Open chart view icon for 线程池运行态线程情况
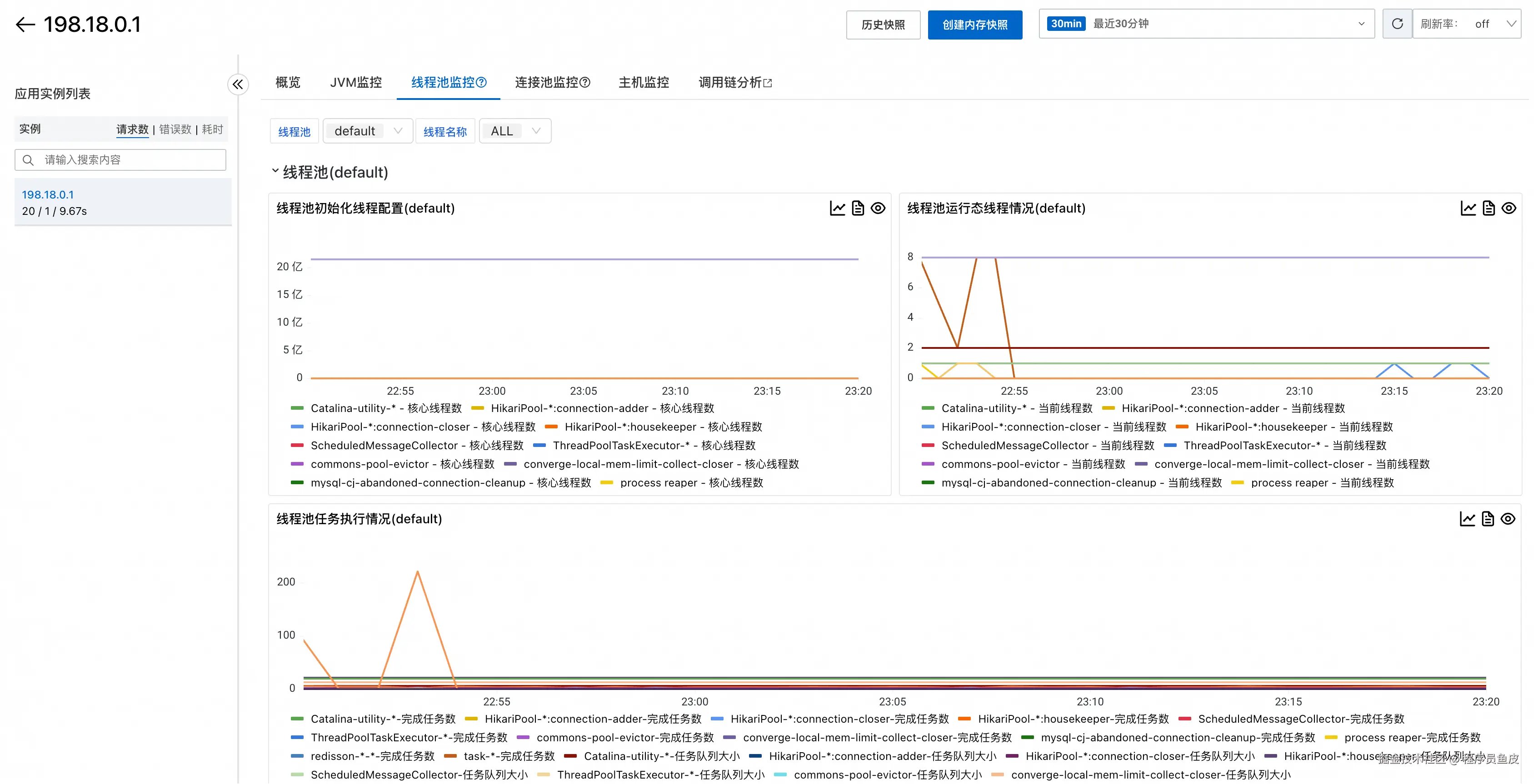The width and height of the screenshot is (1538, 784). click(x=1468, y=208)
